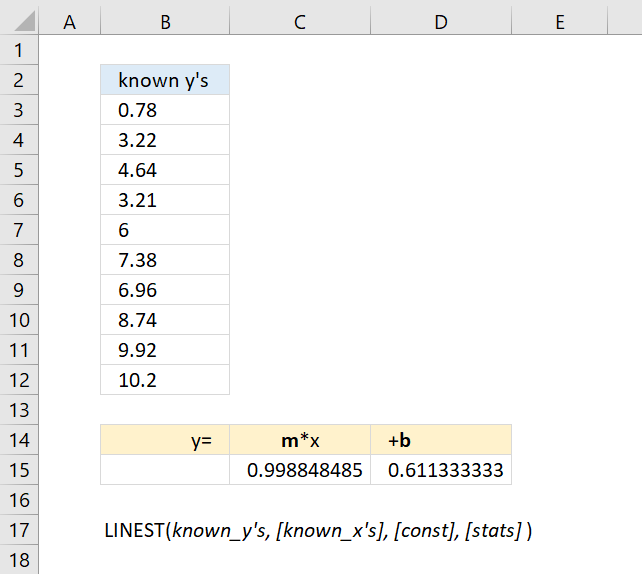Select column C header
Viewport: 642px width, 574px height.
(300, 22)
